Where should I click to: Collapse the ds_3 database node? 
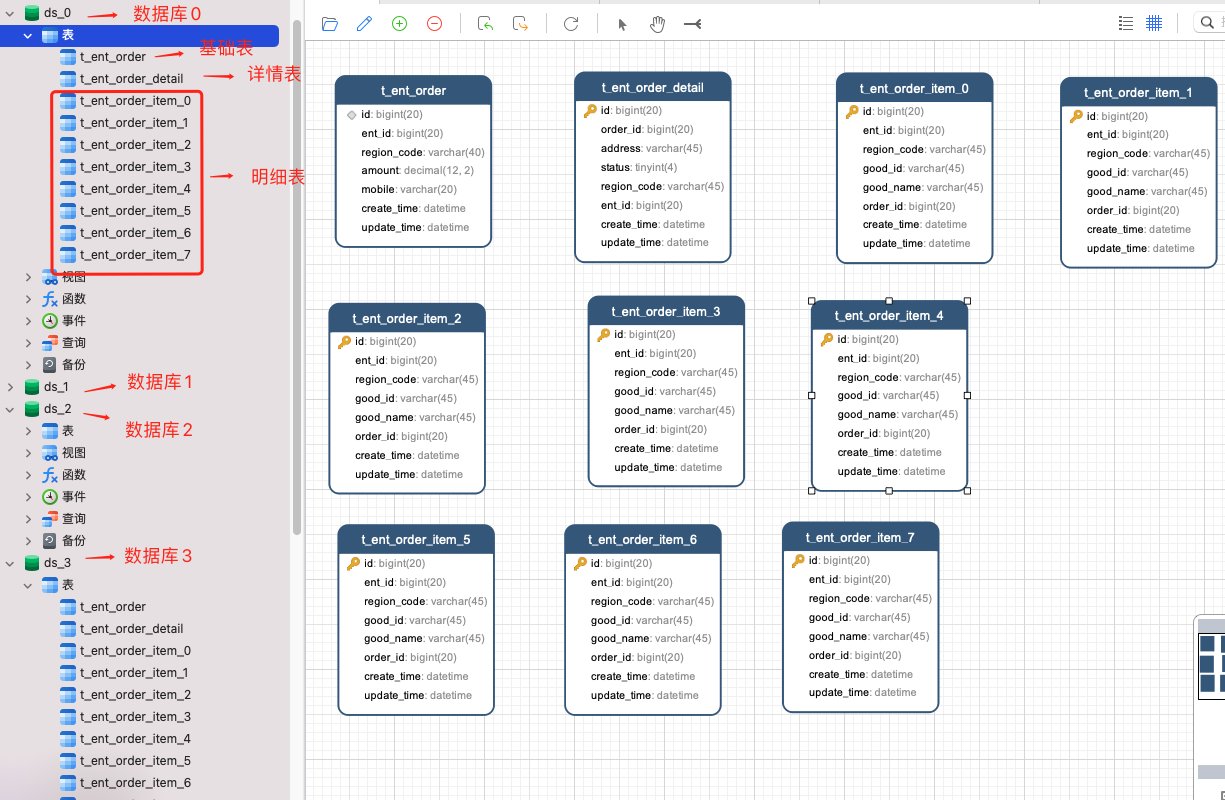[11, 563]
